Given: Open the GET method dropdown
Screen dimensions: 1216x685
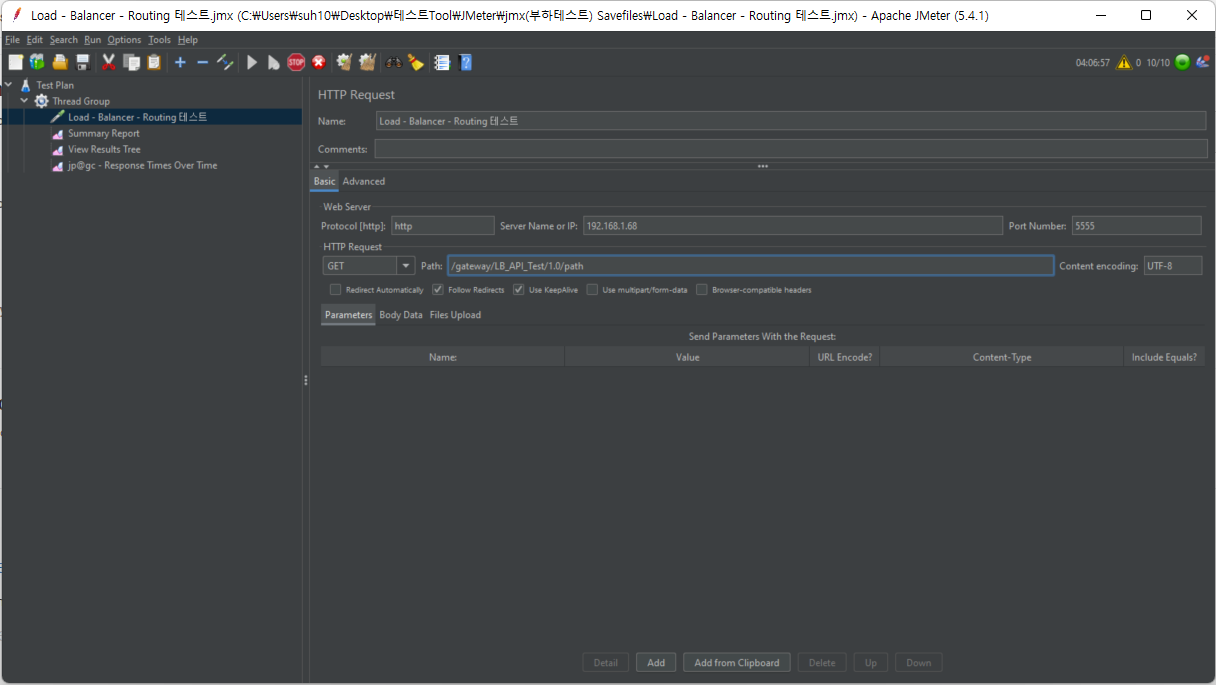Looking at the screenshot, I should pyautogui.click(x=405, y=266).
